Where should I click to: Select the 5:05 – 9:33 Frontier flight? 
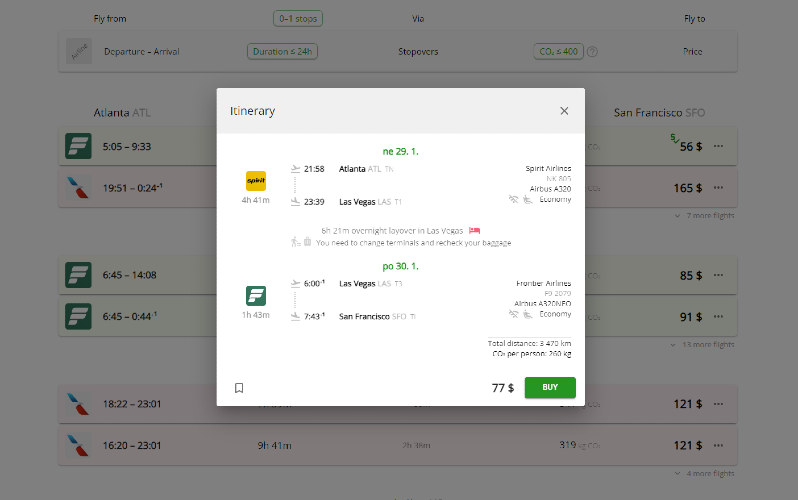click(397, 146)
